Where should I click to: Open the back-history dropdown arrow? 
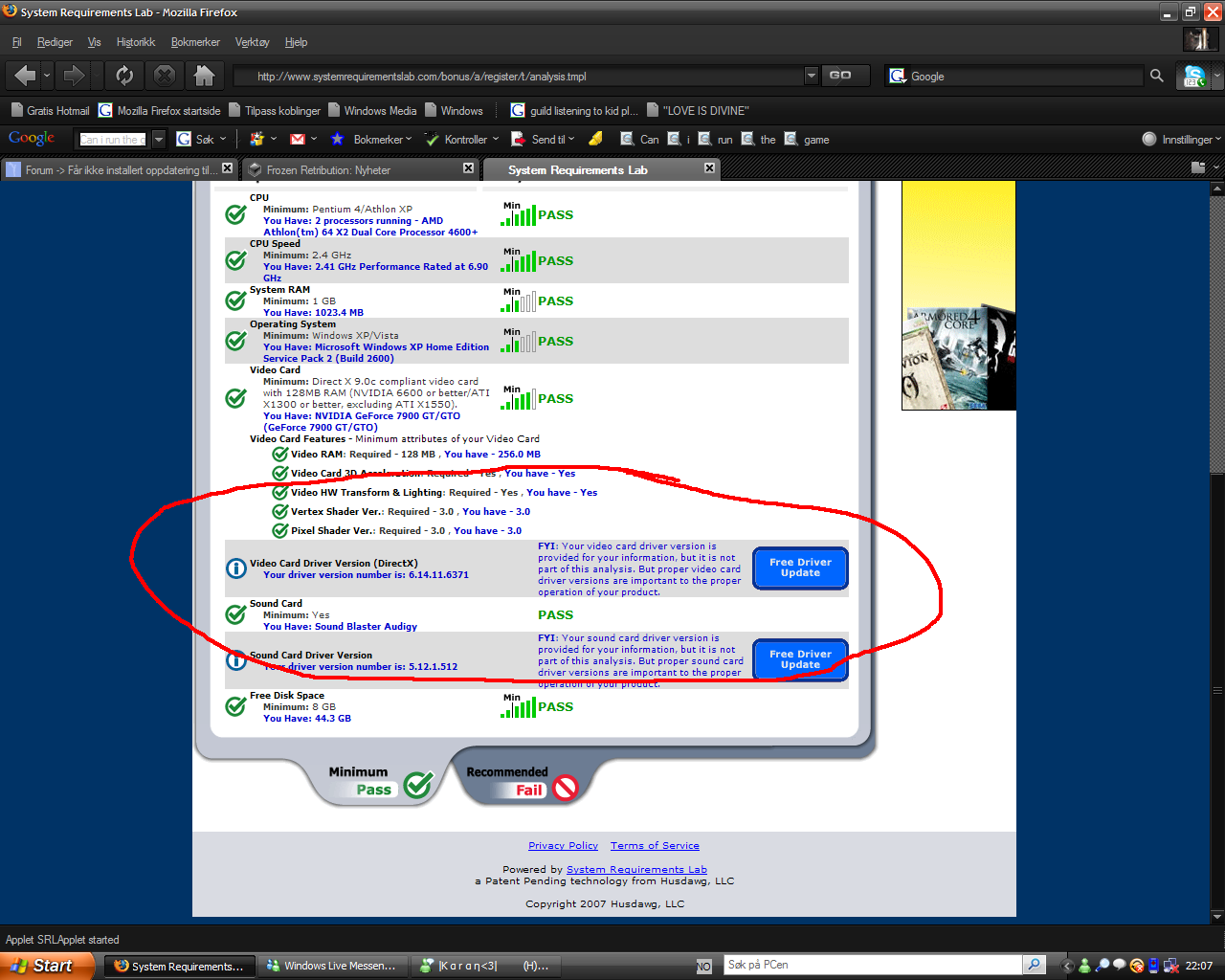click(x=47, y=76)
